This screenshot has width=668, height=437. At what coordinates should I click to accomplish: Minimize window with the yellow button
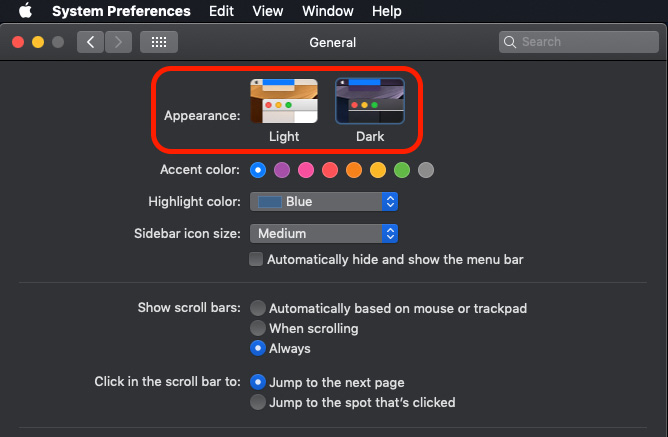tap(38, 42)
